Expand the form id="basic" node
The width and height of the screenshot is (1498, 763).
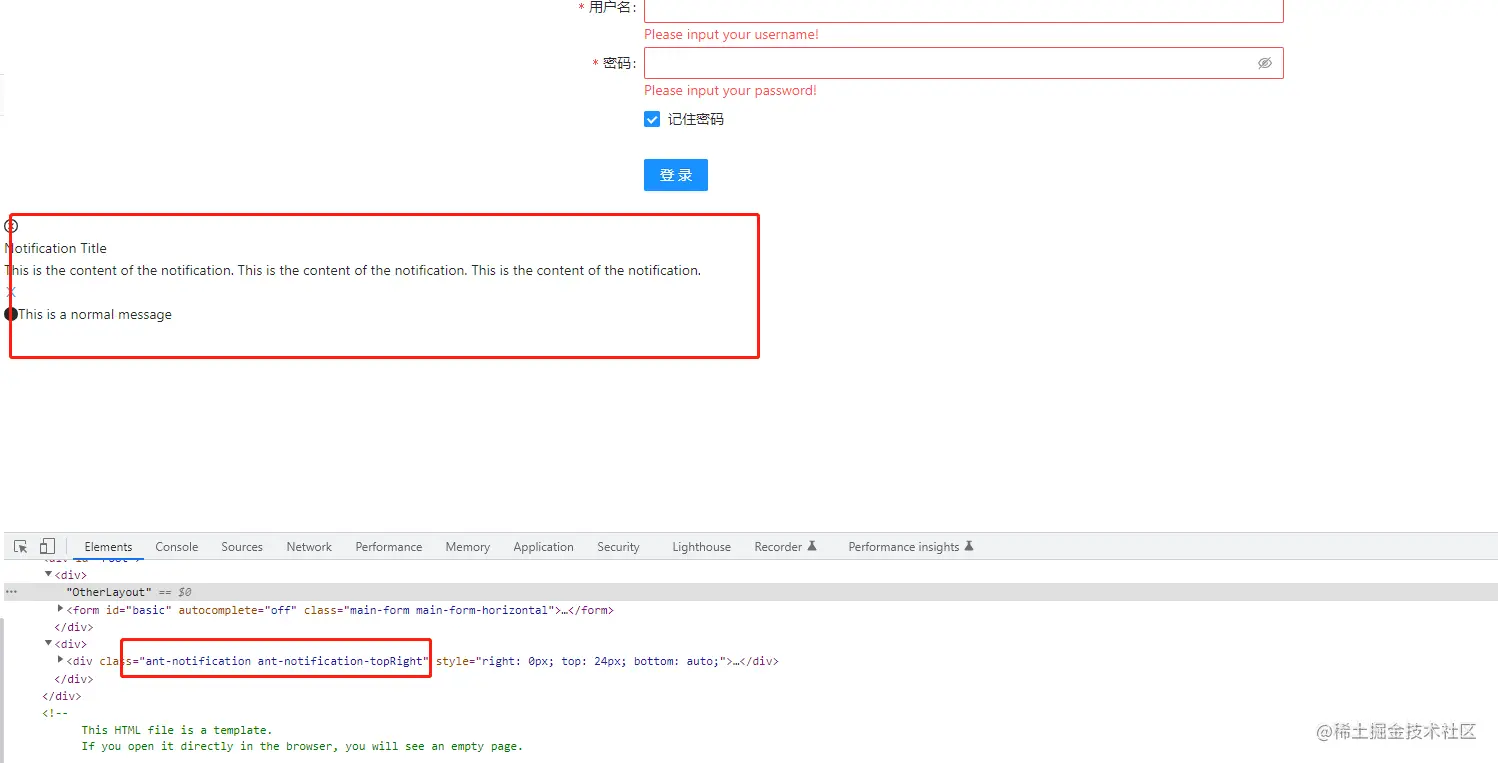tap(60, 609)
